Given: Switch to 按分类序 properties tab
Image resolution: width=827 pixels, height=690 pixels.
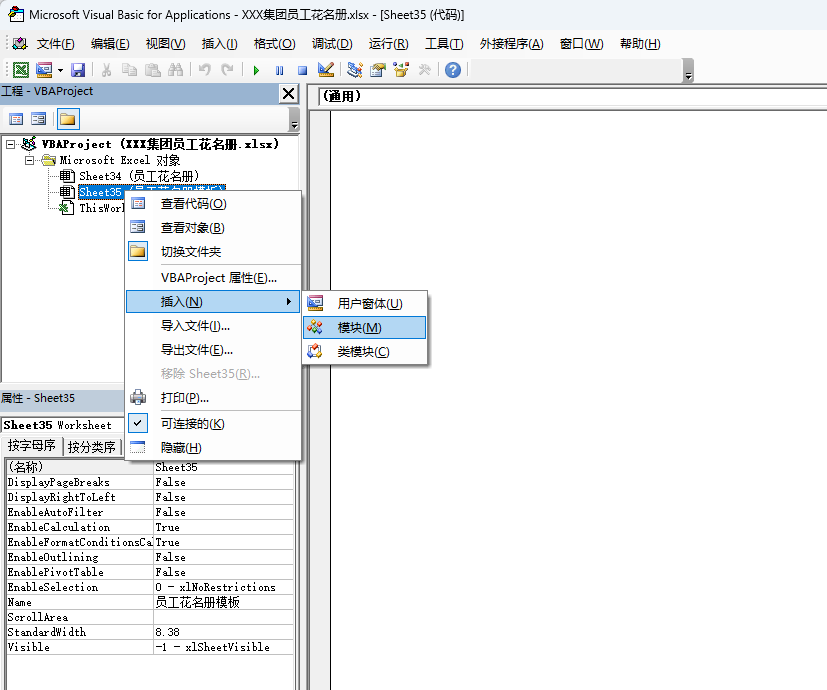Looking at the screenshot, I should [x=92, y=447].
